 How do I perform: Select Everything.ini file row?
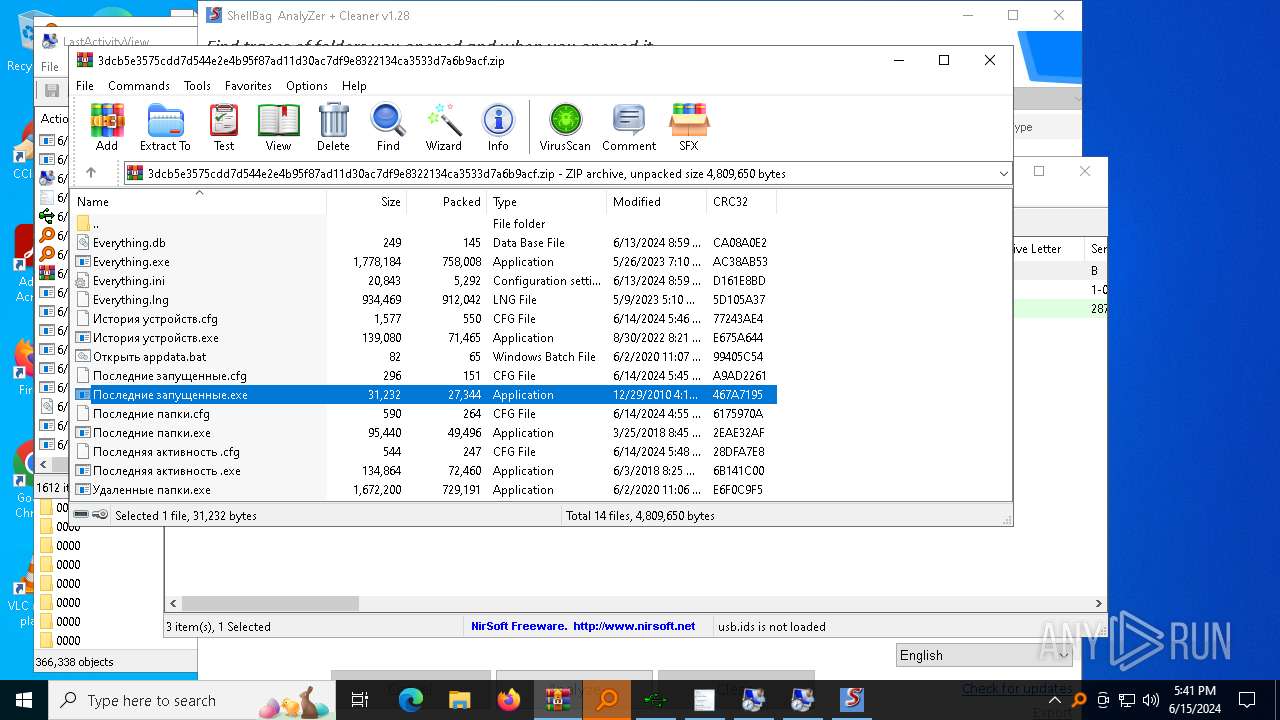point(424,281)
